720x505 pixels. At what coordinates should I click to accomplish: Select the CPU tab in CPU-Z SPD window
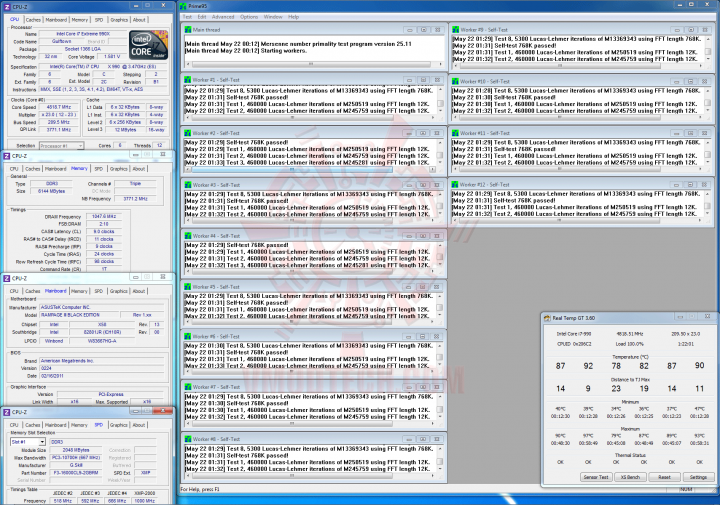pos(14,425)
